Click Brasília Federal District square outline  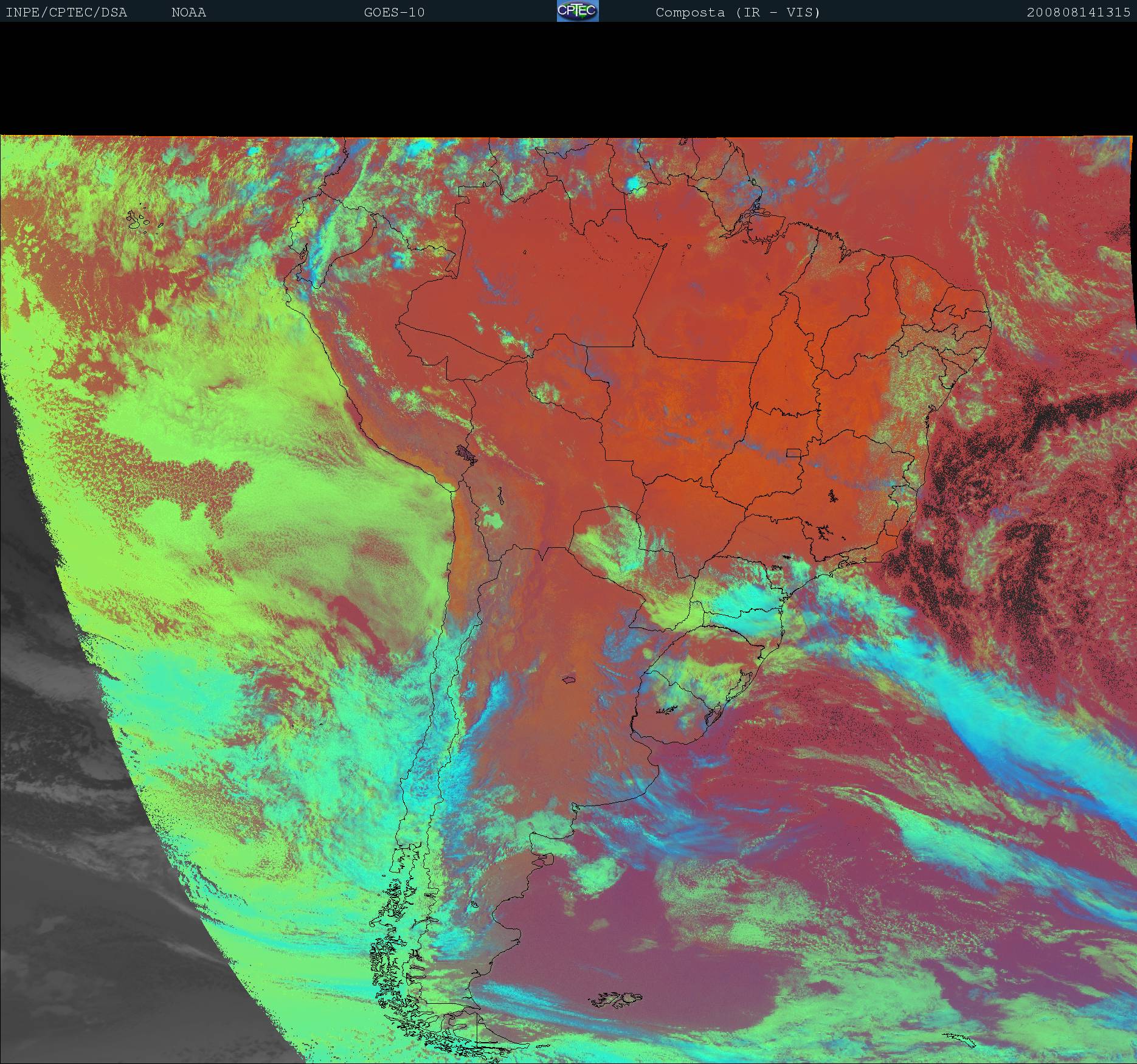pyautogui.click(x=793, y=452)
